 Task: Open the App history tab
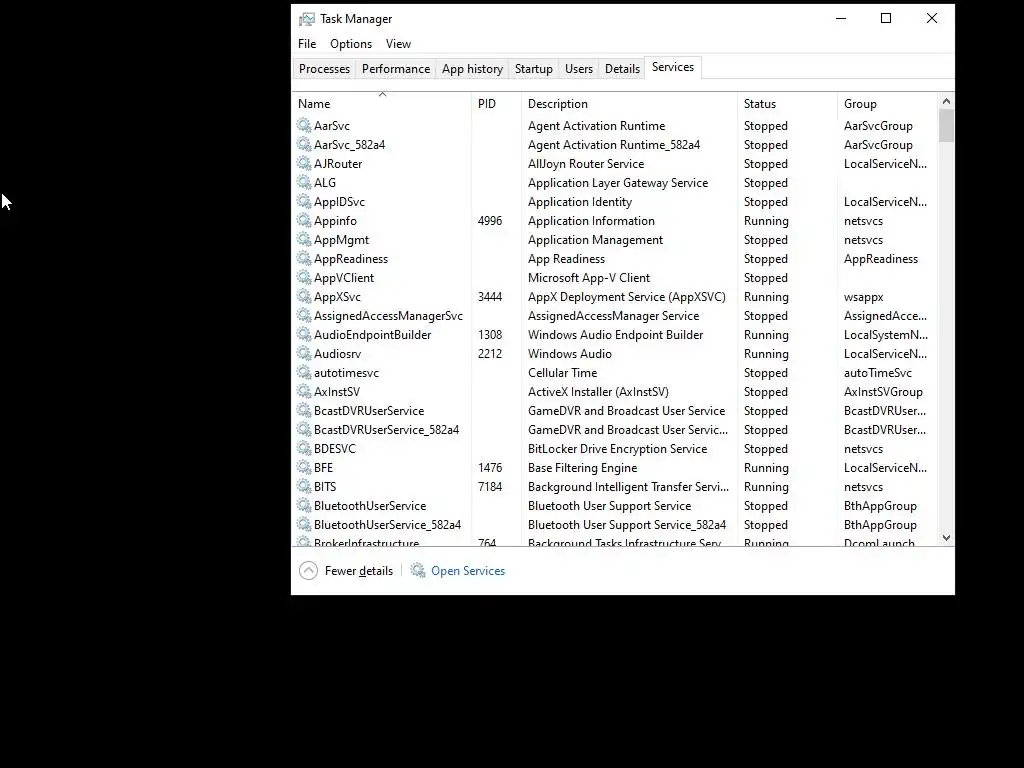click(x=472, y=69)
